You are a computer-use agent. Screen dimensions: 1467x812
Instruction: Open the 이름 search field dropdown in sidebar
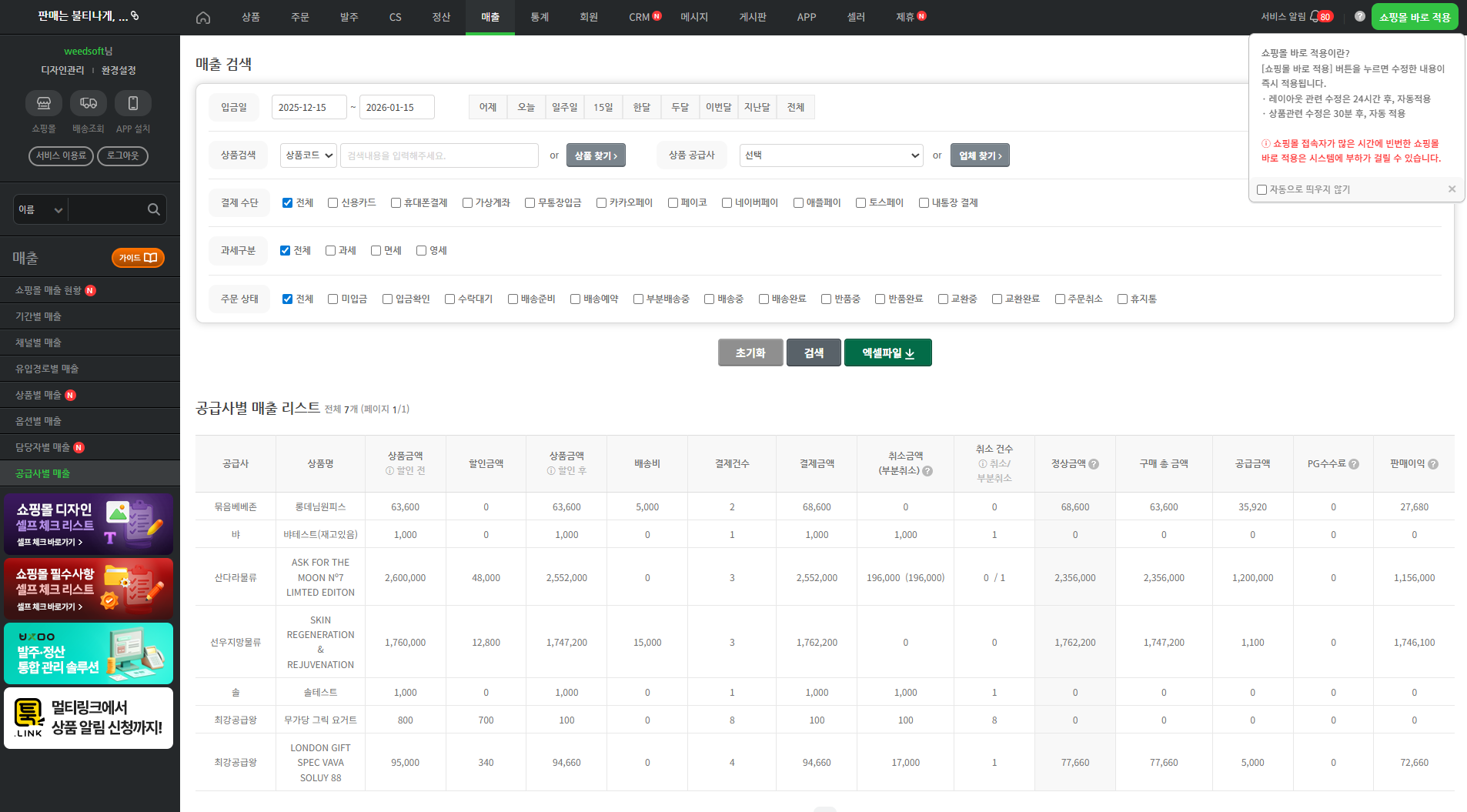click(41, 209)
